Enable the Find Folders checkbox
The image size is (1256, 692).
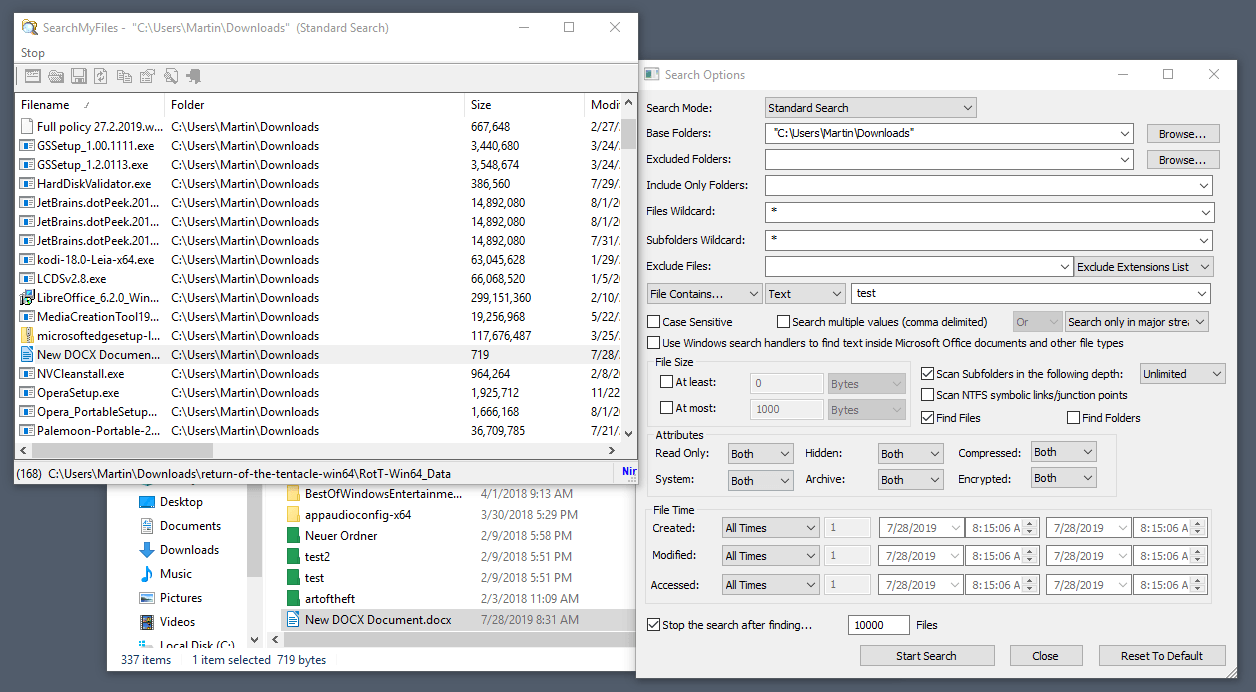[x=1073, y=417]
